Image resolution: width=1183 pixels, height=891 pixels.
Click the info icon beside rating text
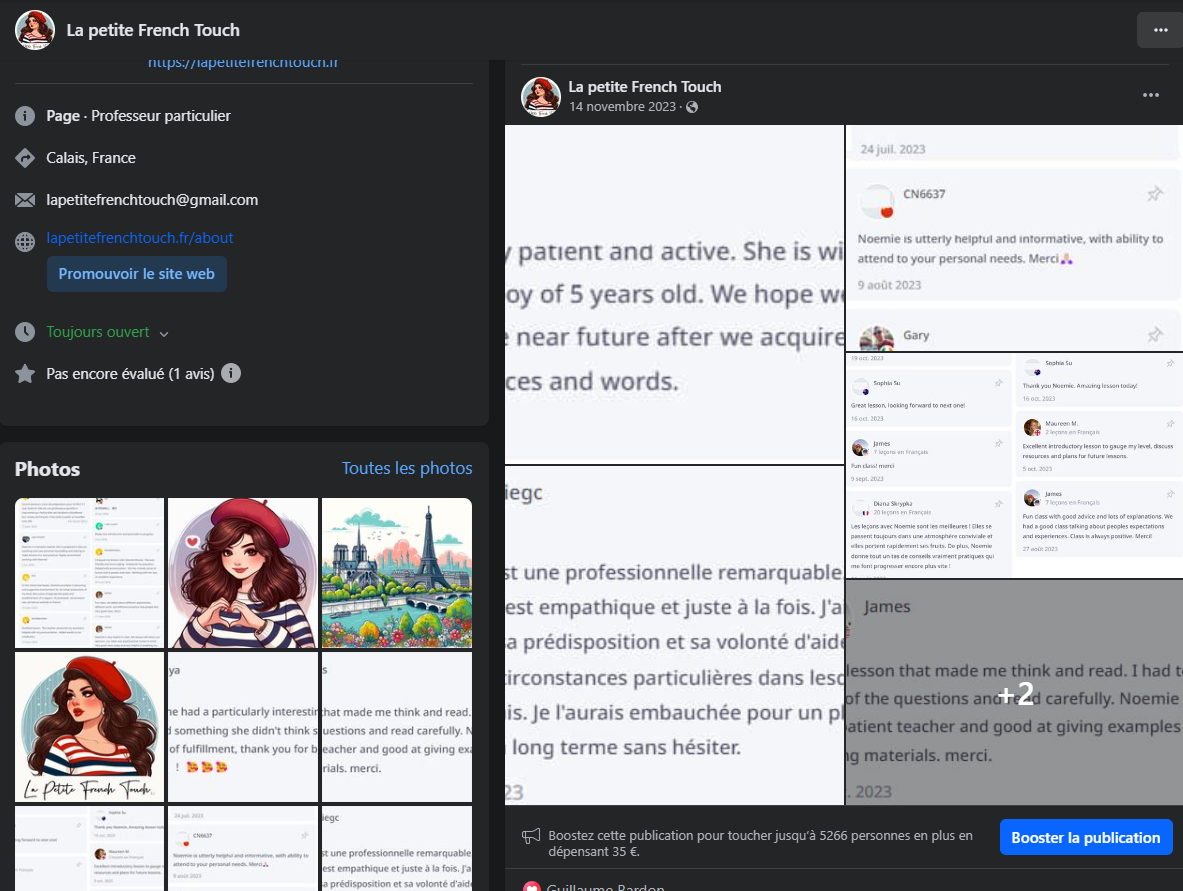point(230,374)
